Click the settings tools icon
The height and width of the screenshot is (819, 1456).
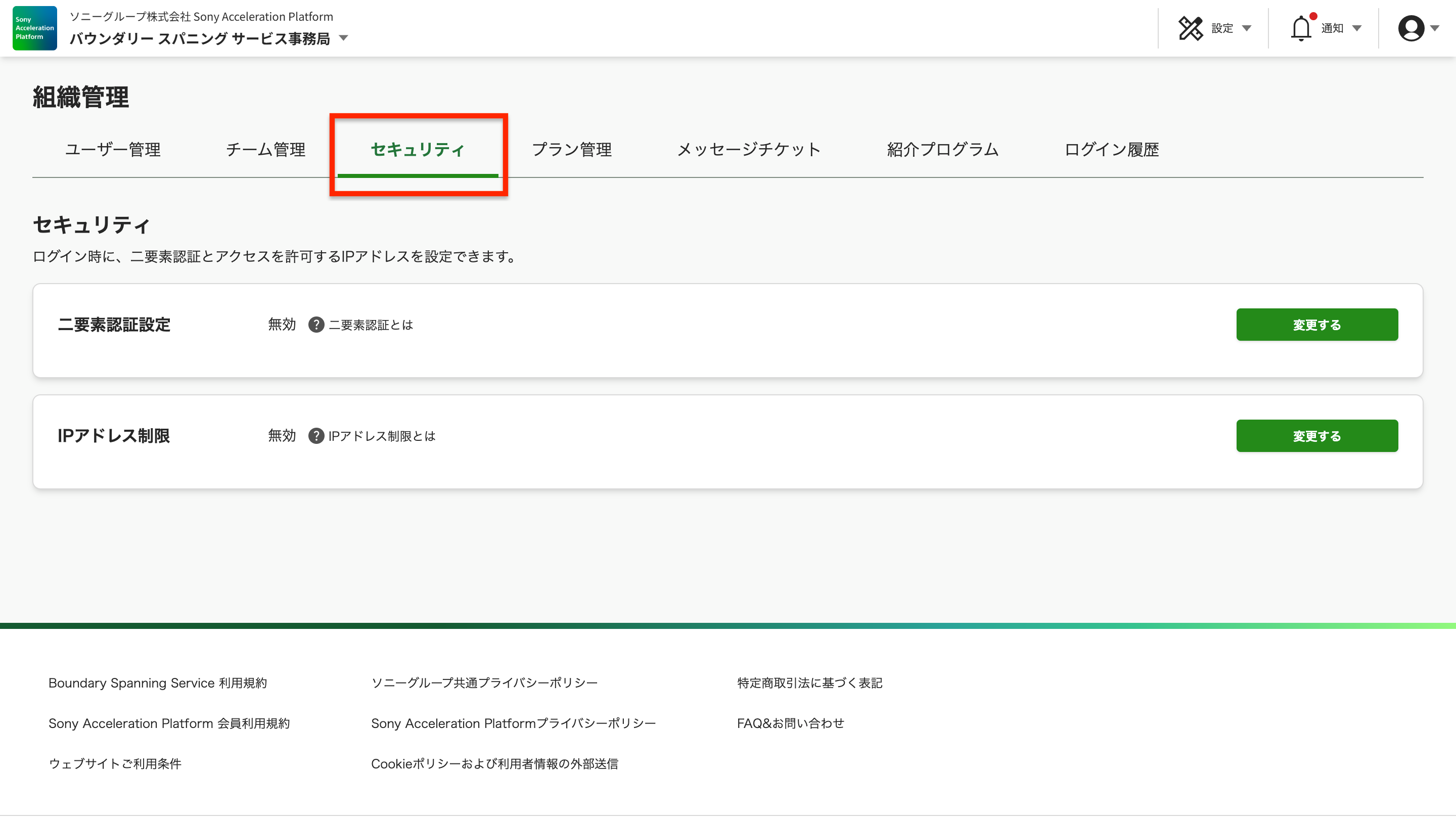point(1191,28)
